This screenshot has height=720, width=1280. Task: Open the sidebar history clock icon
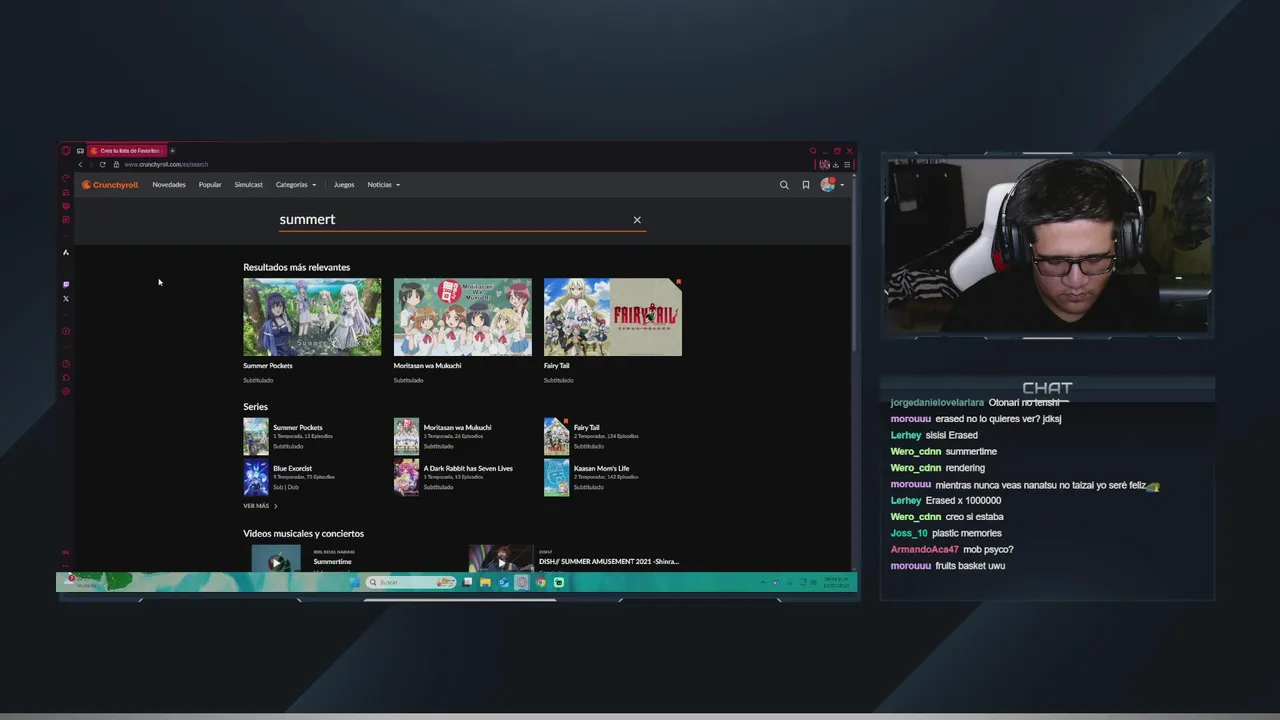(x=66, y=364)
